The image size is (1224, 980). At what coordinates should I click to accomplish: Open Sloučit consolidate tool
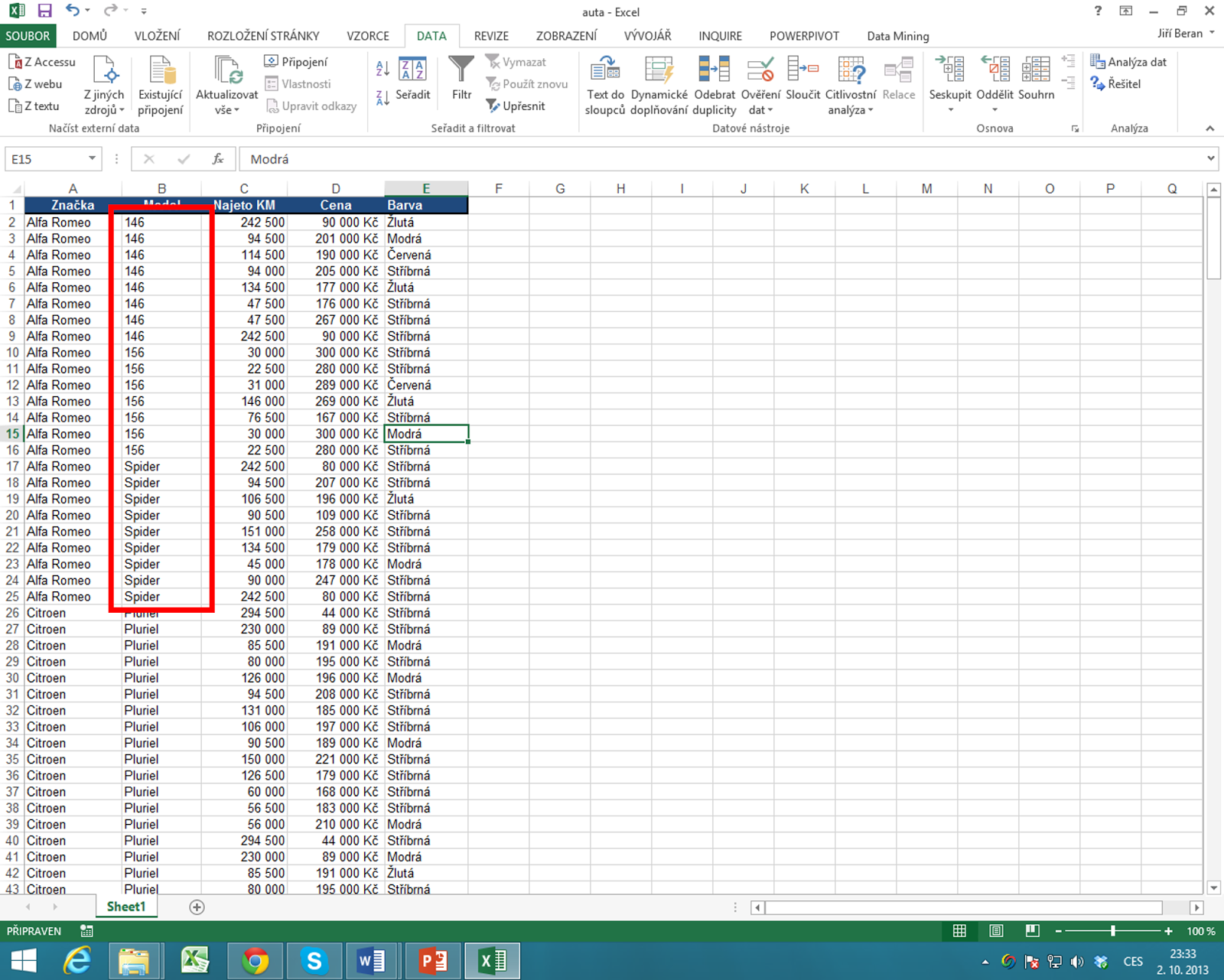pyautogui.click(x=802, y=79)
